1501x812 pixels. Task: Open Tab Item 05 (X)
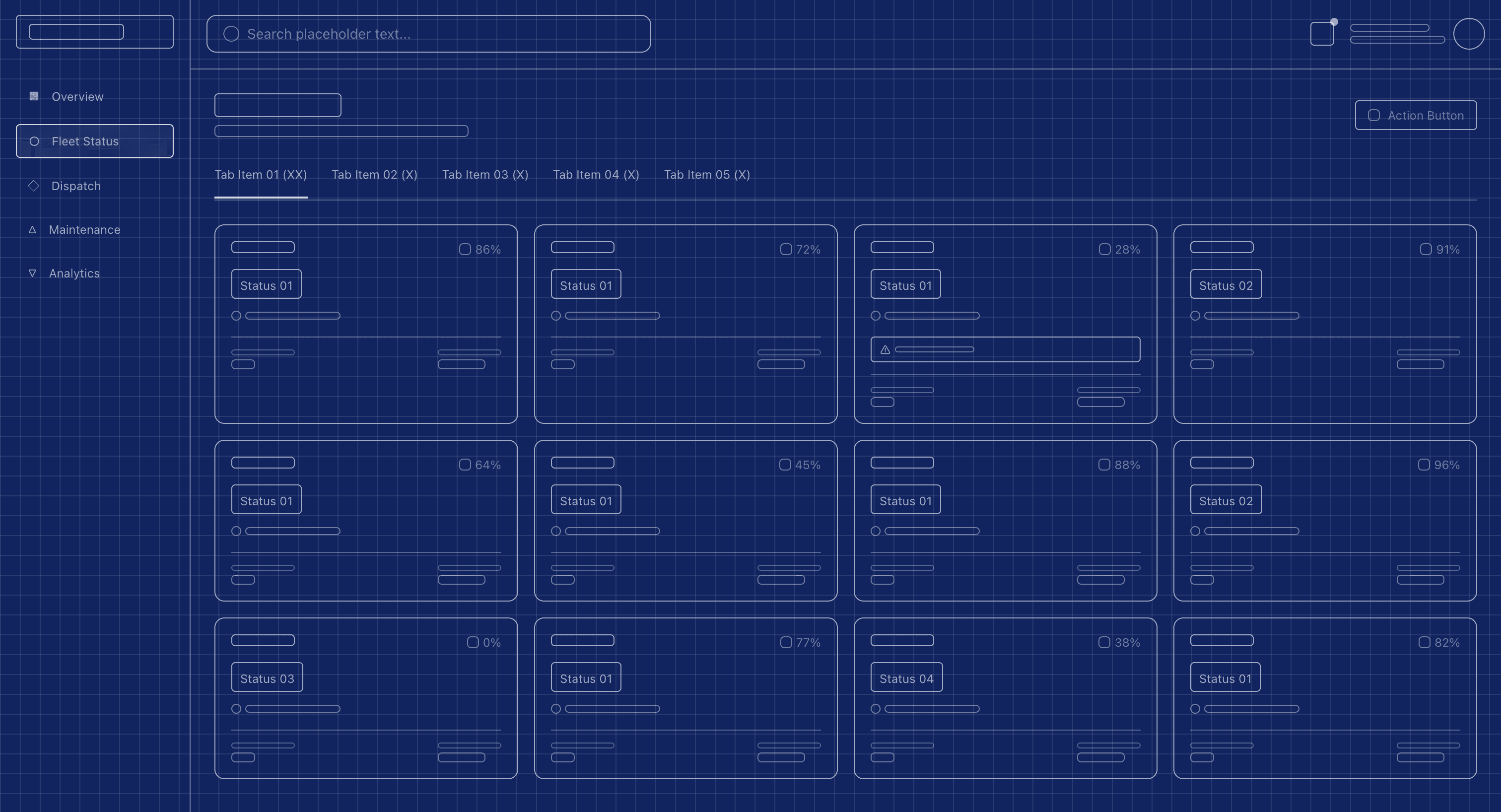(707, 175)
